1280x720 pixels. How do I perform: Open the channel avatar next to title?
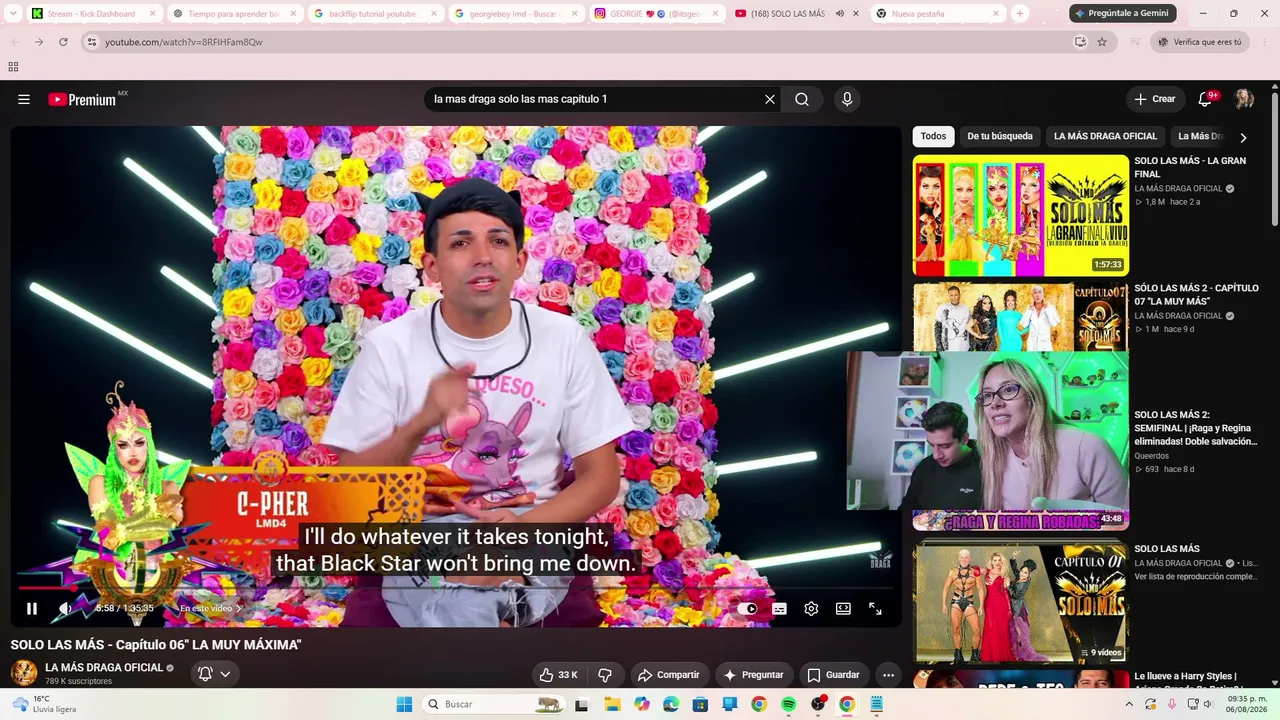tap(24, 673)
